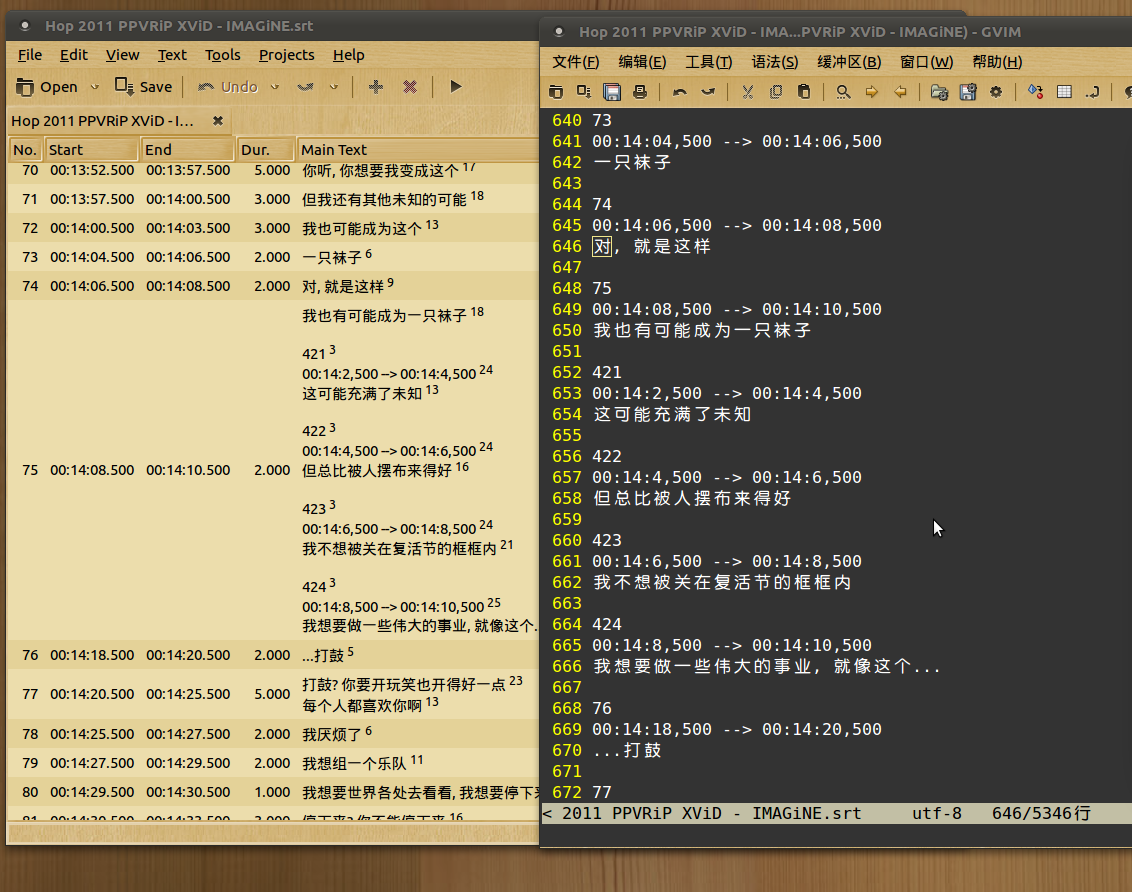The image size is (1132, 892).
Task: Click the plus icon to add subtitle
Action: click(x=376, y=87)
